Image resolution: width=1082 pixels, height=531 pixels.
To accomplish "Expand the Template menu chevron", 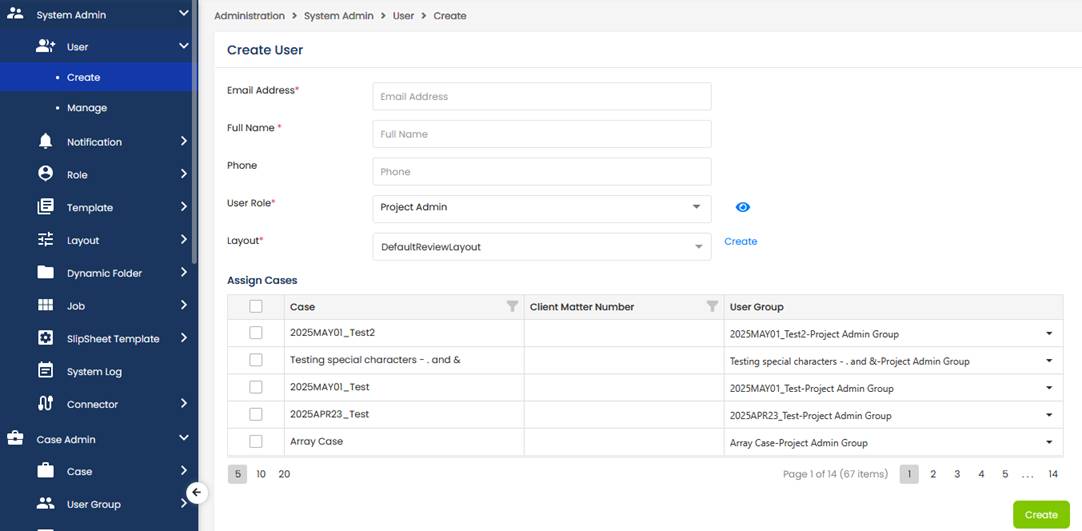I will tap(184, 206).
